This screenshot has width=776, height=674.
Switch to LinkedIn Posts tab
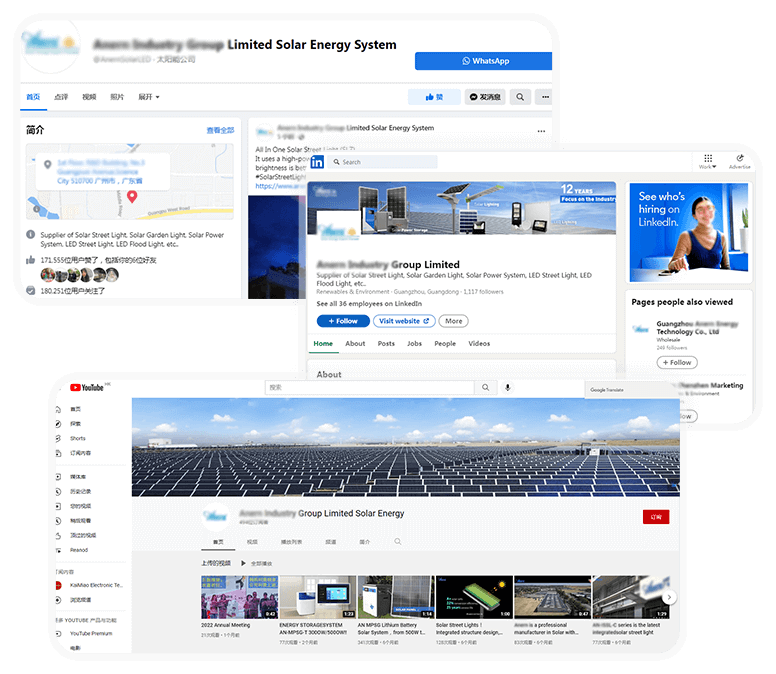[386, 343]
